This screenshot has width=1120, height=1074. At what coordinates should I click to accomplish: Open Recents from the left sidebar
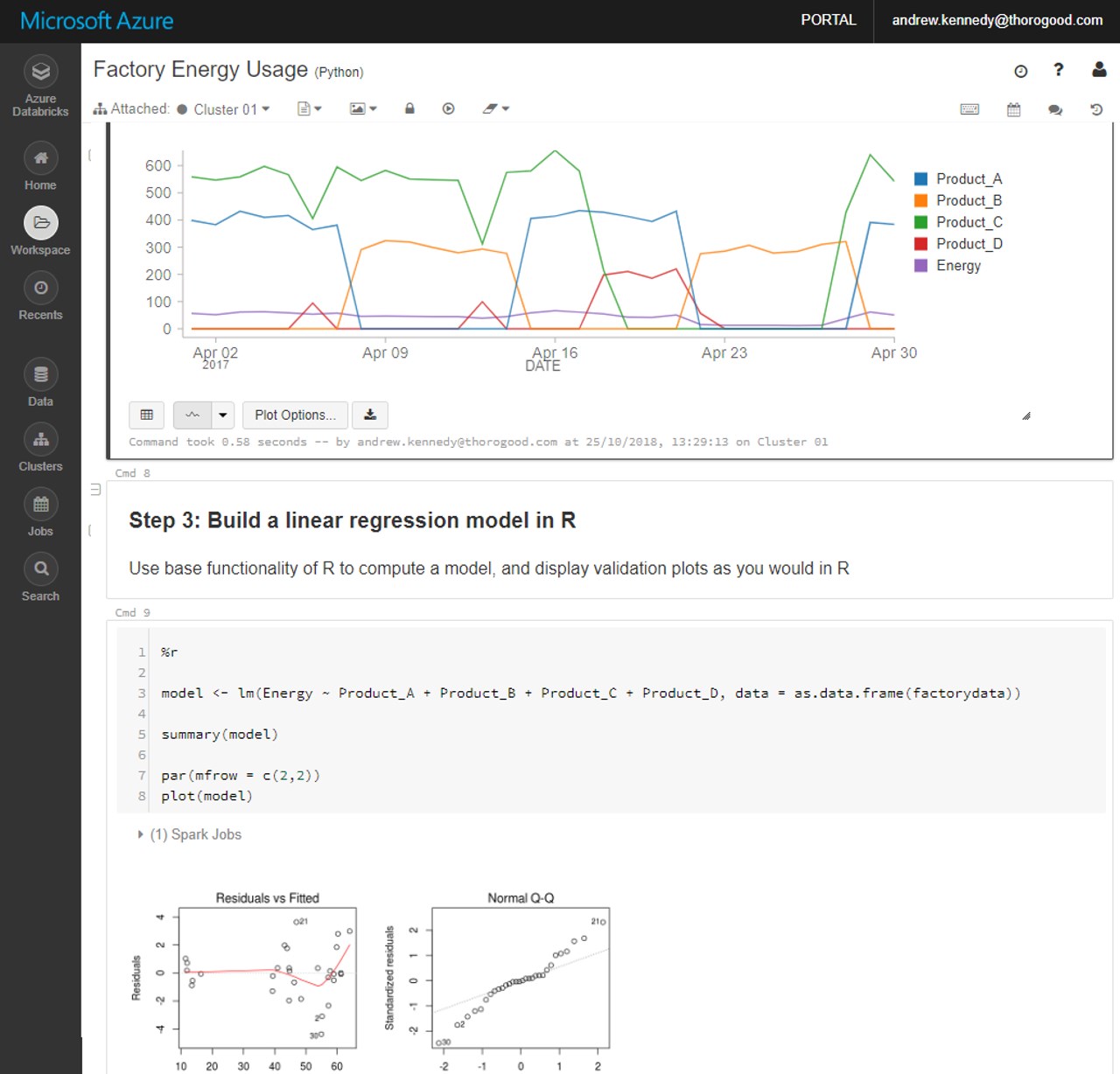40,288
